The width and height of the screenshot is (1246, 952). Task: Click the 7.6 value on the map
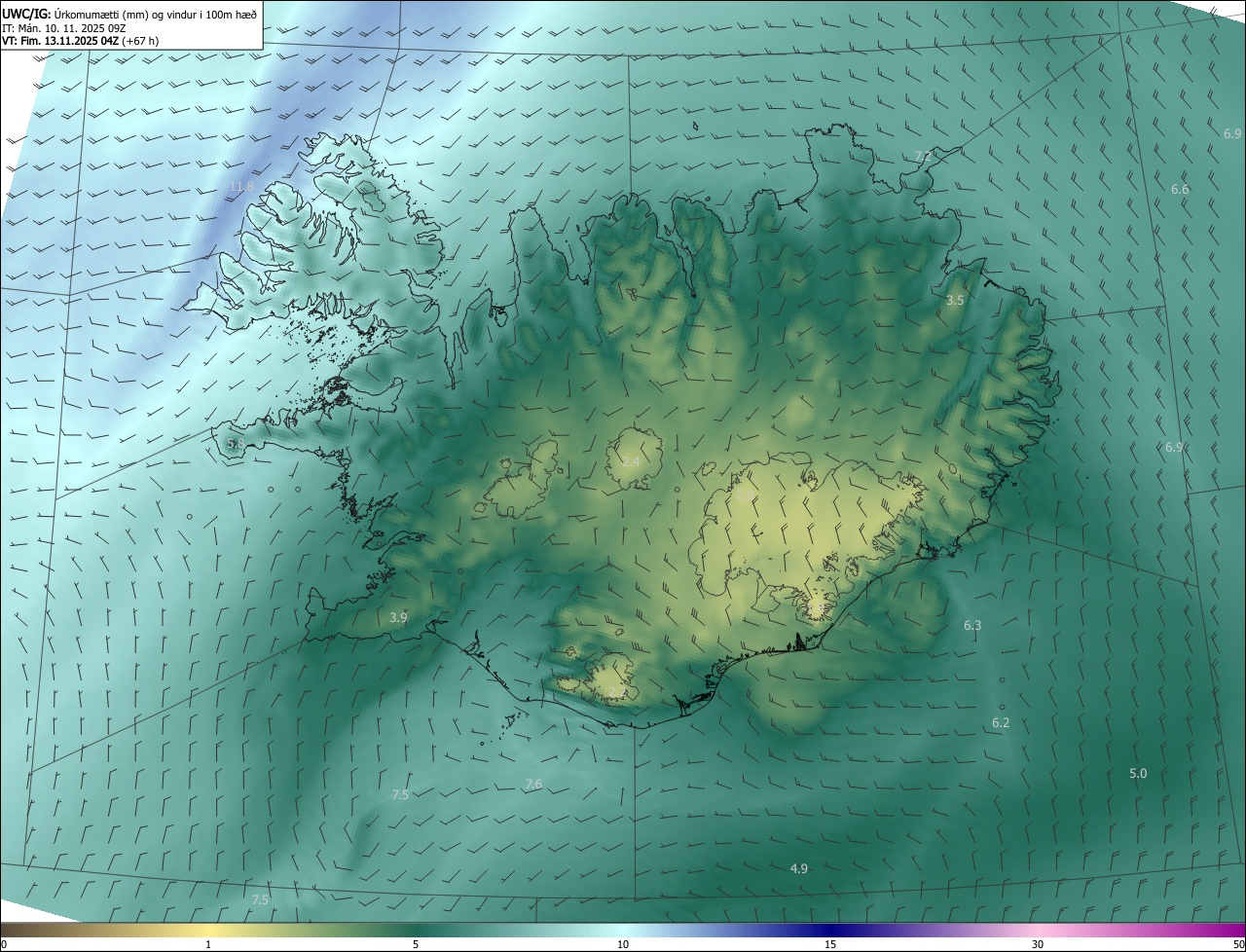[x=533, y=784]
